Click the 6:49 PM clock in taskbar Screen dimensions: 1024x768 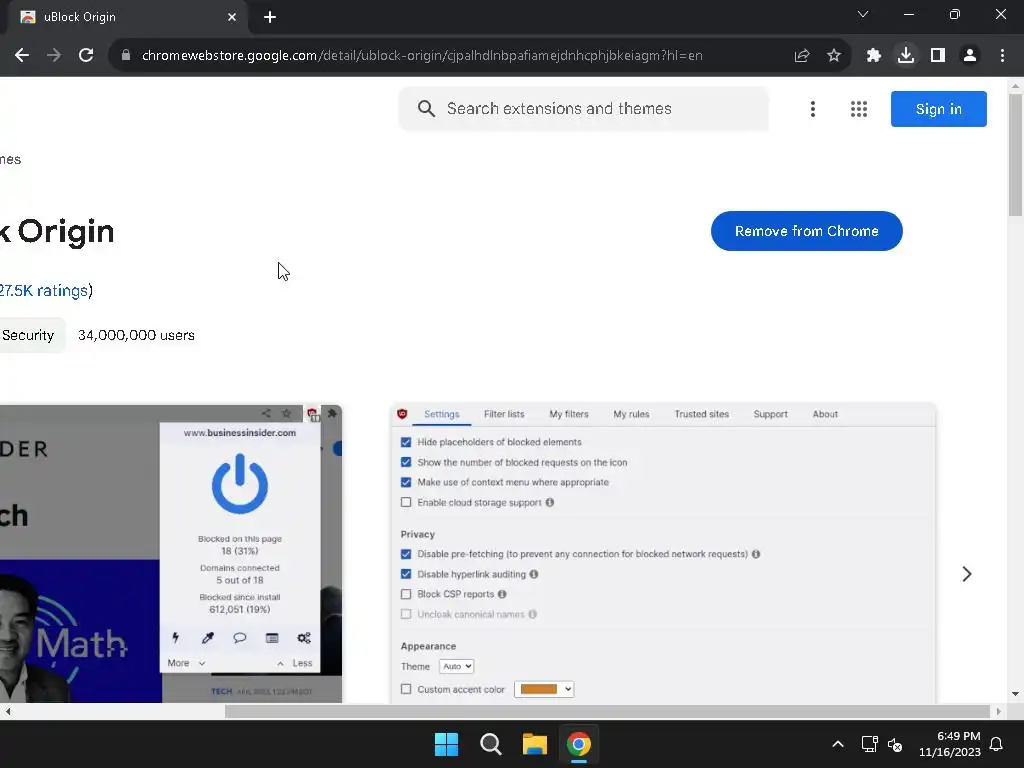pyautogui.click(x=959, y=736)
